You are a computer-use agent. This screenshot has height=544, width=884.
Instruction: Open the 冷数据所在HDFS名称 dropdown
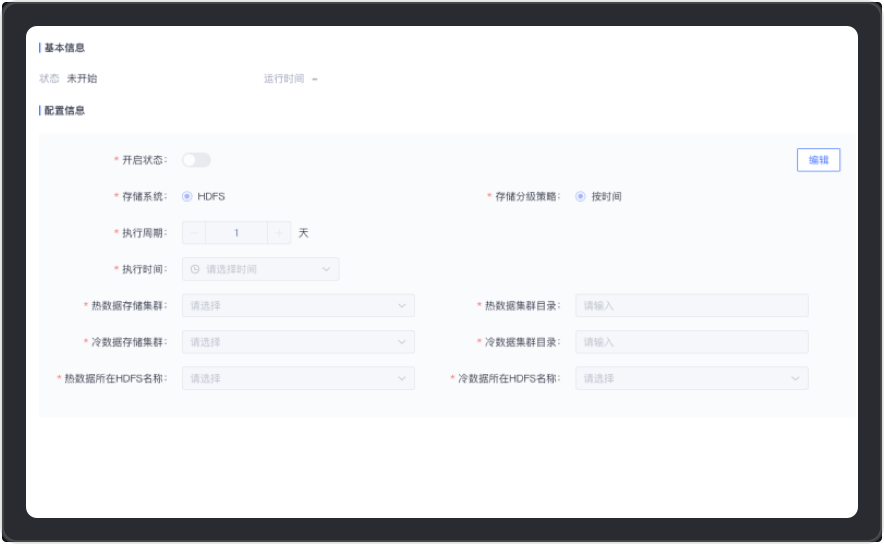coord(691,379)
